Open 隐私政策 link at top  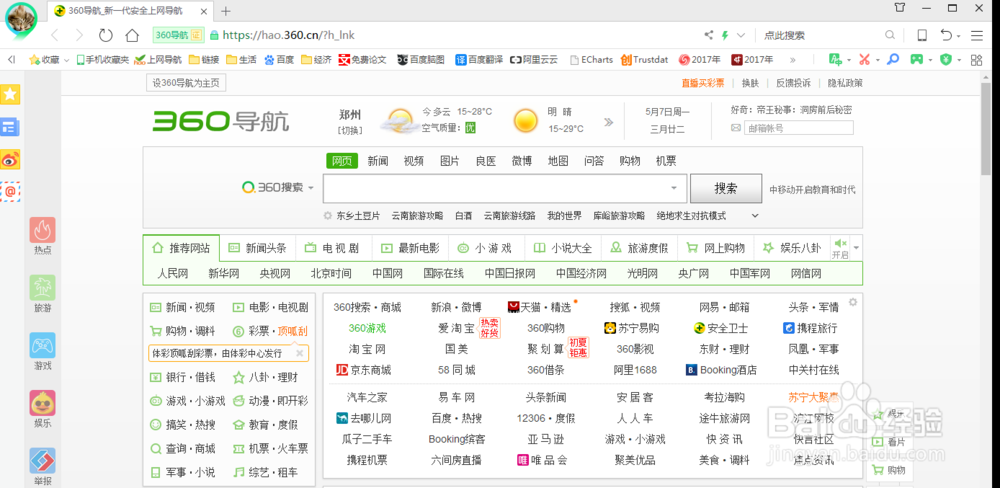(845, 83)
